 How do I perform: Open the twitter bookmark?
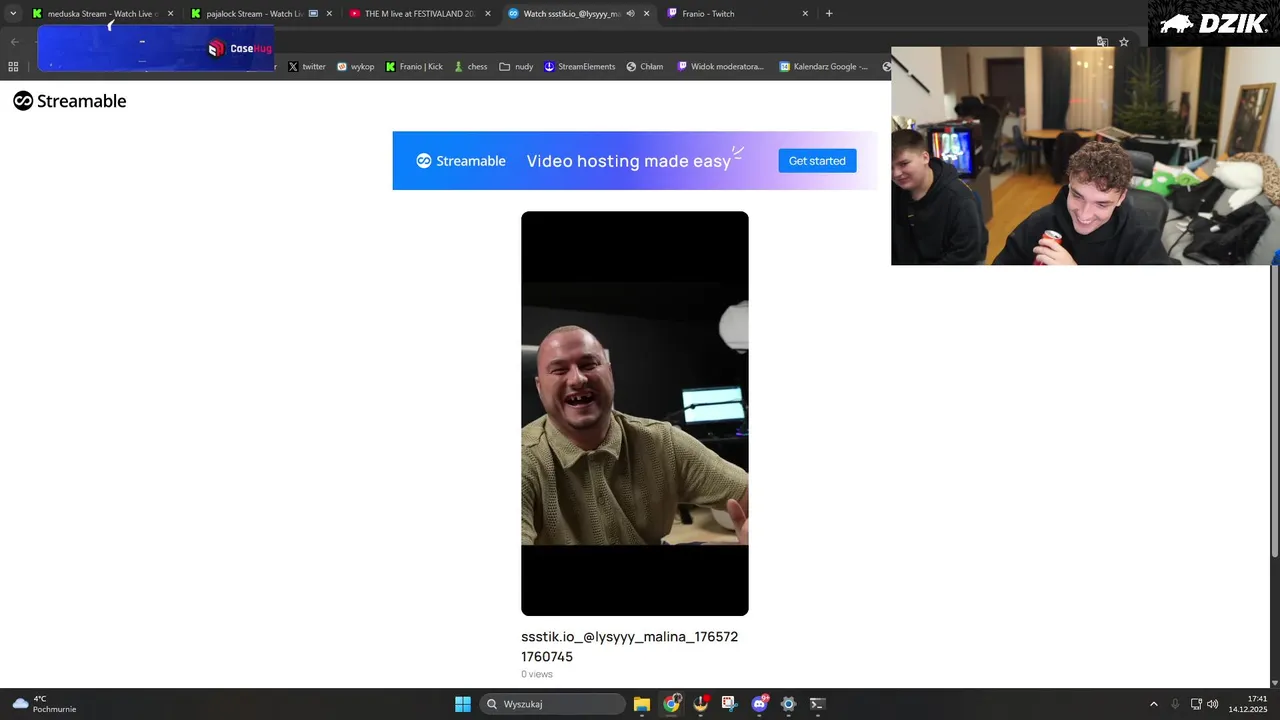307,67
